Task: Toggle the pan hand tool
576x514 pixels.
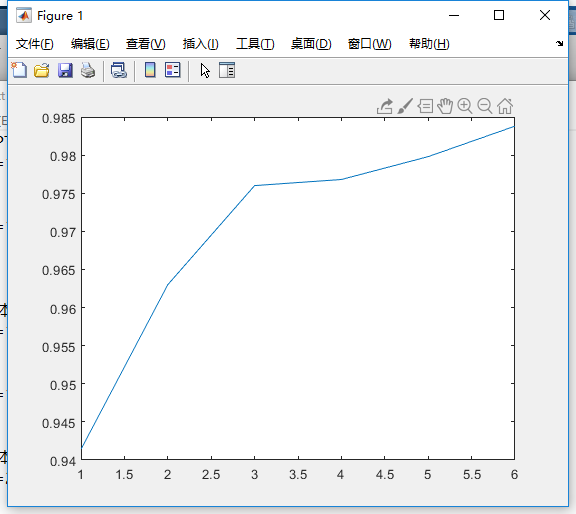Action: 445,106
